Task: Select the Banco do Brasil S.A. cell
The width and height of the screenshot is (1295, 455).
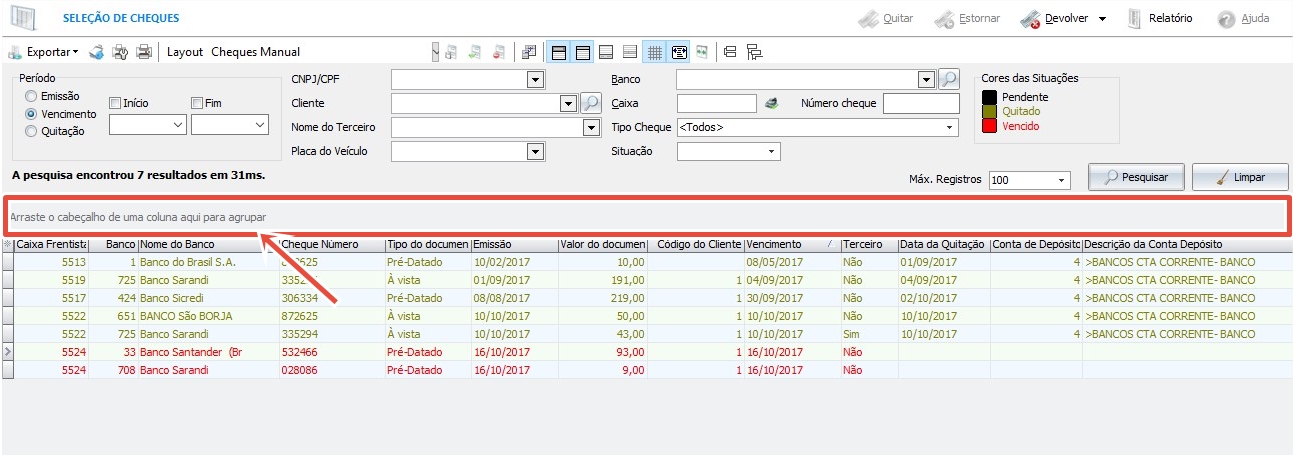Action: (x=208, y=262)
